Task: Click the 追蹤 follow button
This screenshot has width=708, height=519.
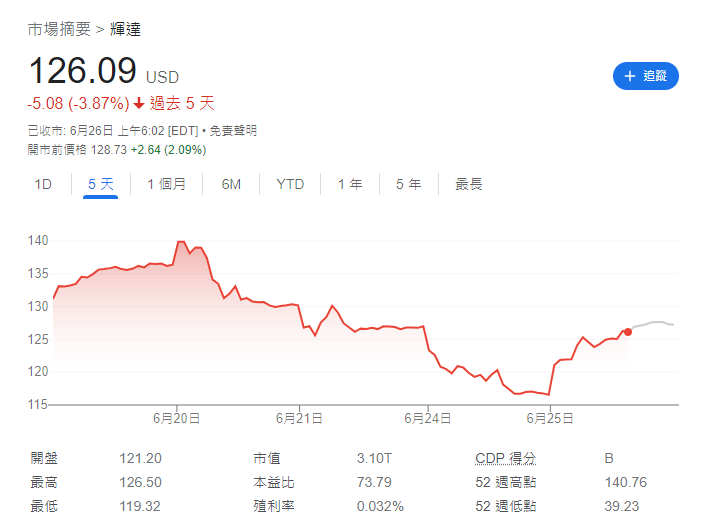Action: pyautogui.click(x=645, y=76)
